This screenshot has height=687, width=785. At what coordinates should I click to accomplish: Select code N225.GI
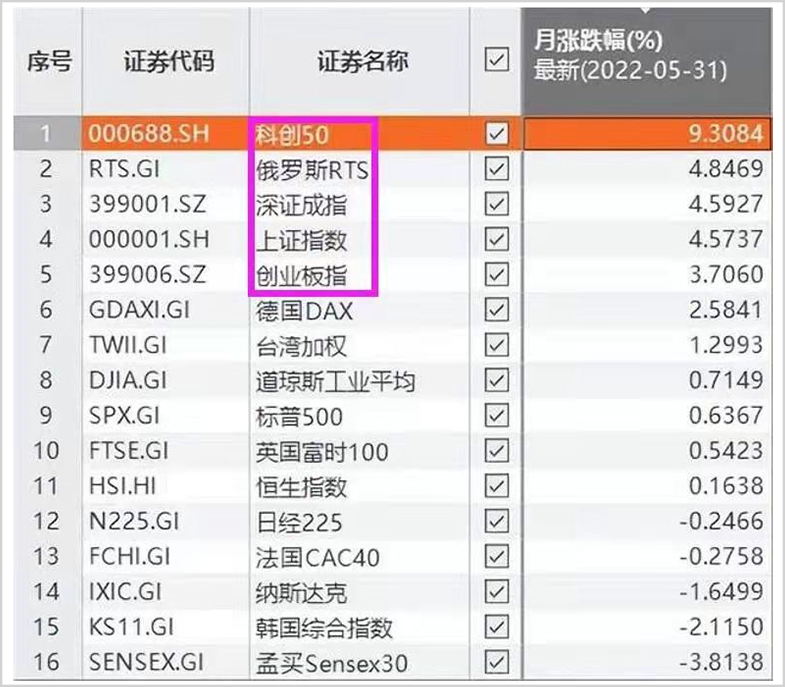134,521
